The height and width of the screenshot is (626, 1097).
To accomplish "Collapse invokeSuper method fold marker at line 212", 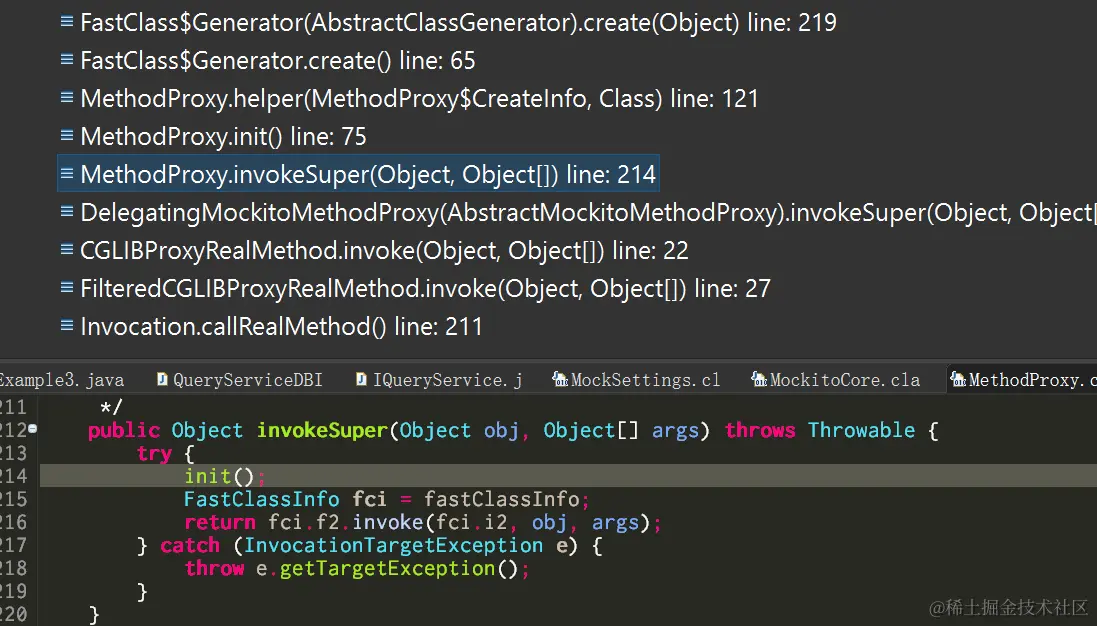I will [33, 429].
